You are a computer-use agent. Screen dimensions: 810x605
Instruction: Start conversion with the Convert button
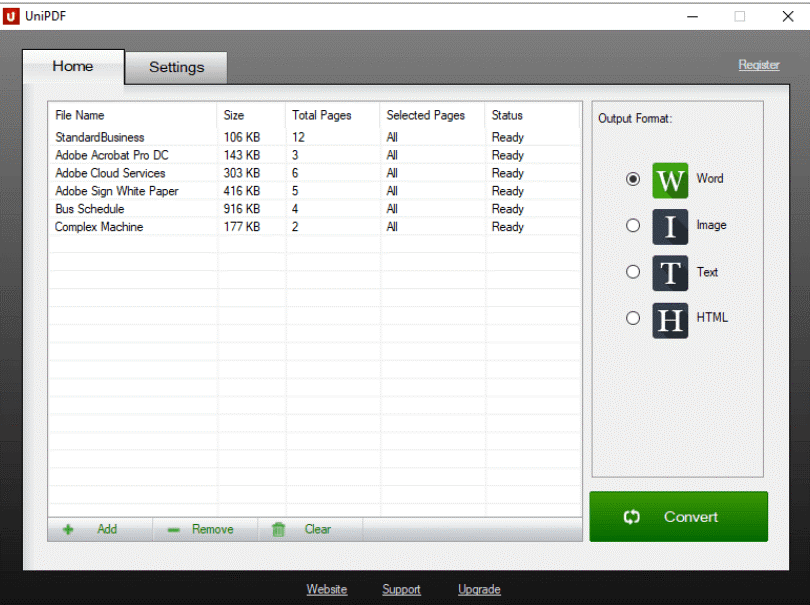(678, 517)
